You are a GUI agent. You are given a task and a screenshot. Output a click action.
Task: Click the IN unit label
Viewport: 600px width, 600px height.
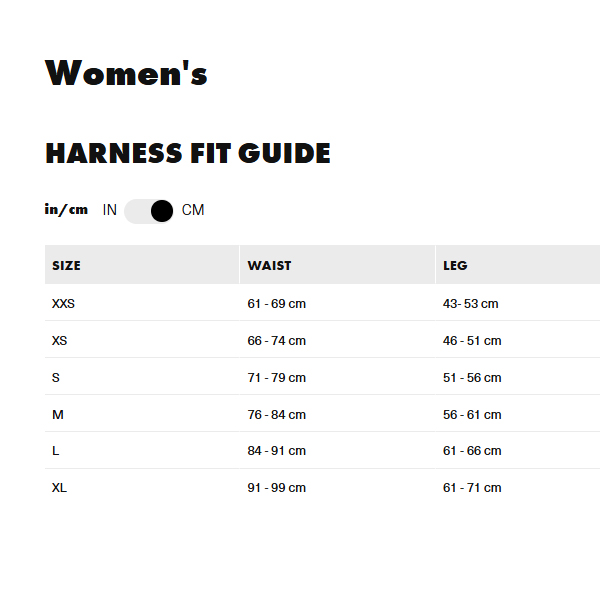point(110,210)
